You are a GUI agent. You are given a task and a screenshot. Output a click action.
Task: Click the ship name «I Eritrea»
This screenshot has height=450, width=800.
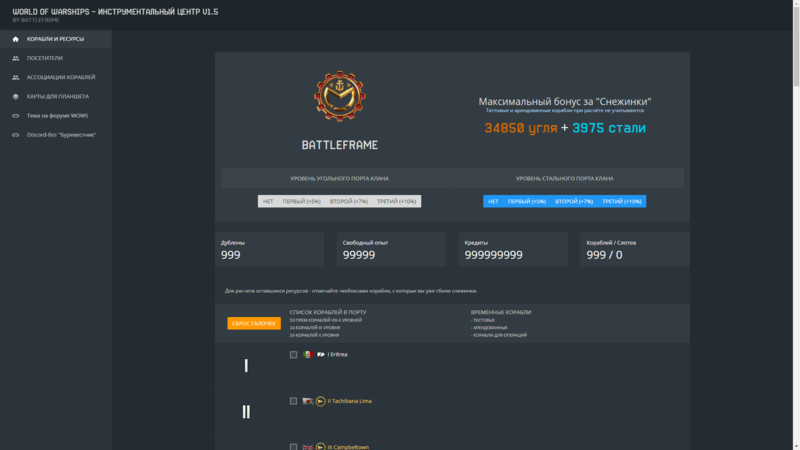[337, 354]
